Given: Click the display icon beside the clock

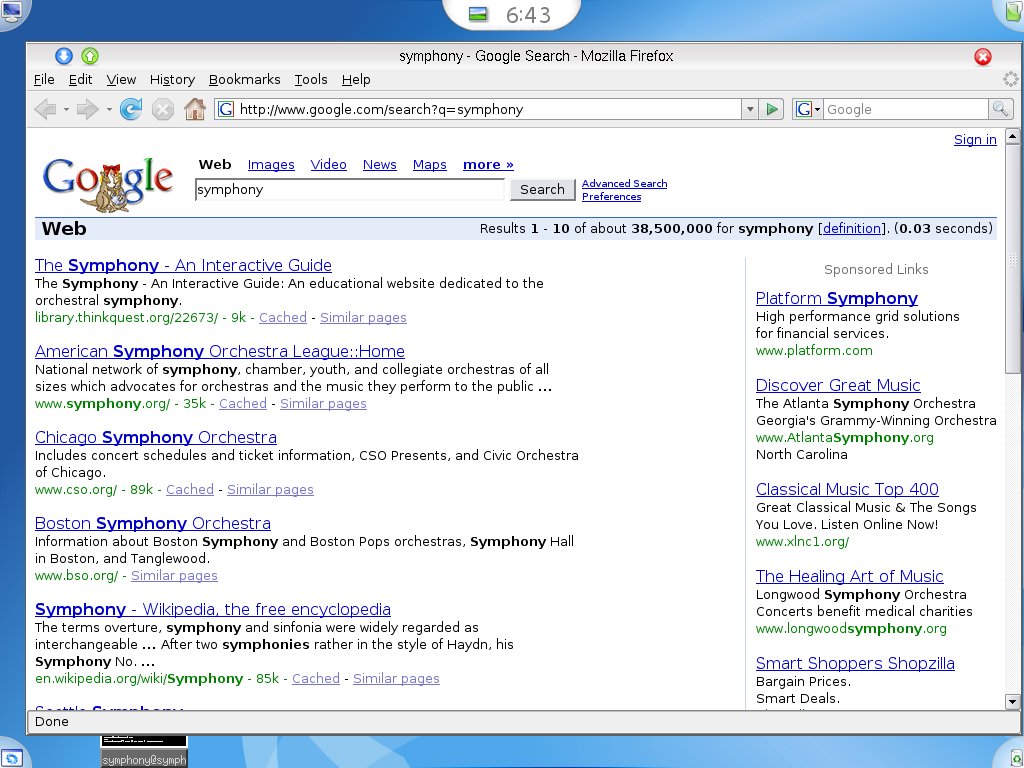Looking at the screenshot, I should [479, 14].
